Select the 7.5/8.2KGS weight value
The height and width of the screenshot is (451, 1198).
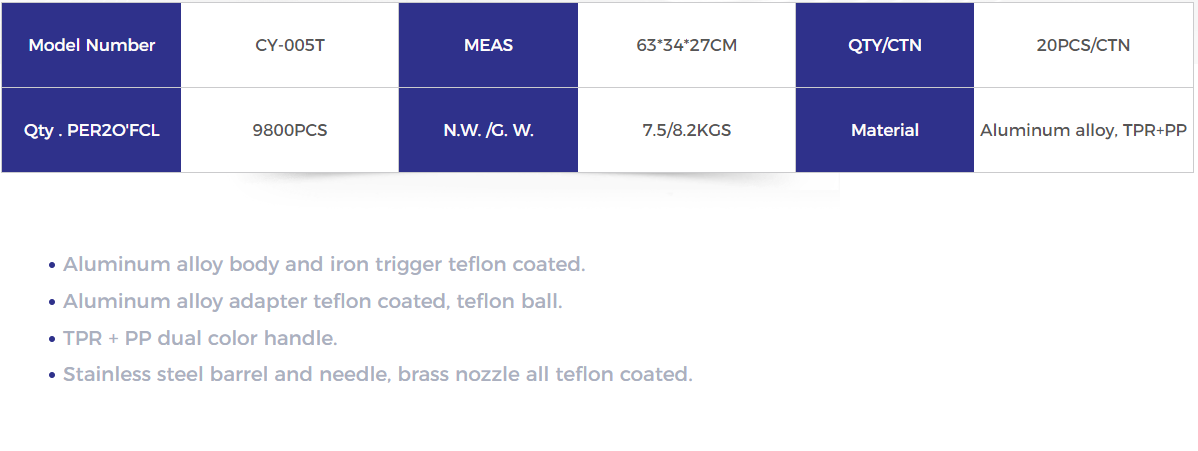coord(686,131)
